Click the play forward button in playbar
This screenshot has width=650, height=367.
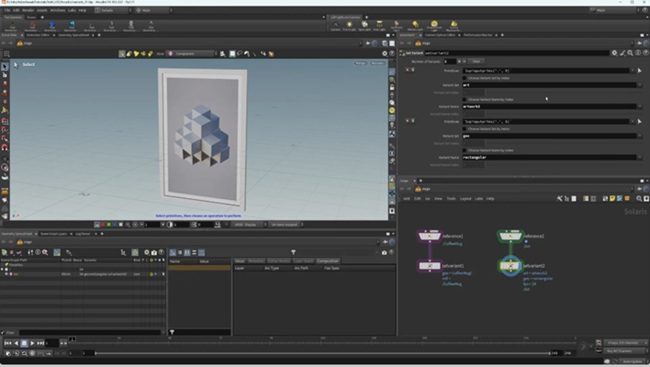[32, 343]
